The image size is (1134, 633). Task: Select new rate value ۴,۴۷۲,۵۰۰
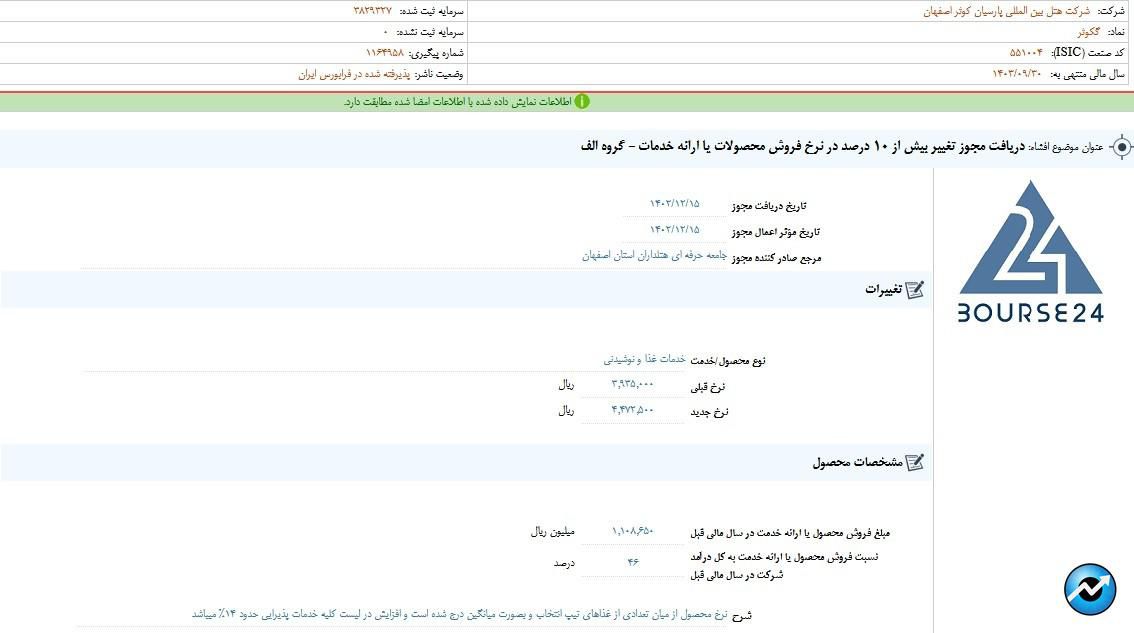(632, 409)
